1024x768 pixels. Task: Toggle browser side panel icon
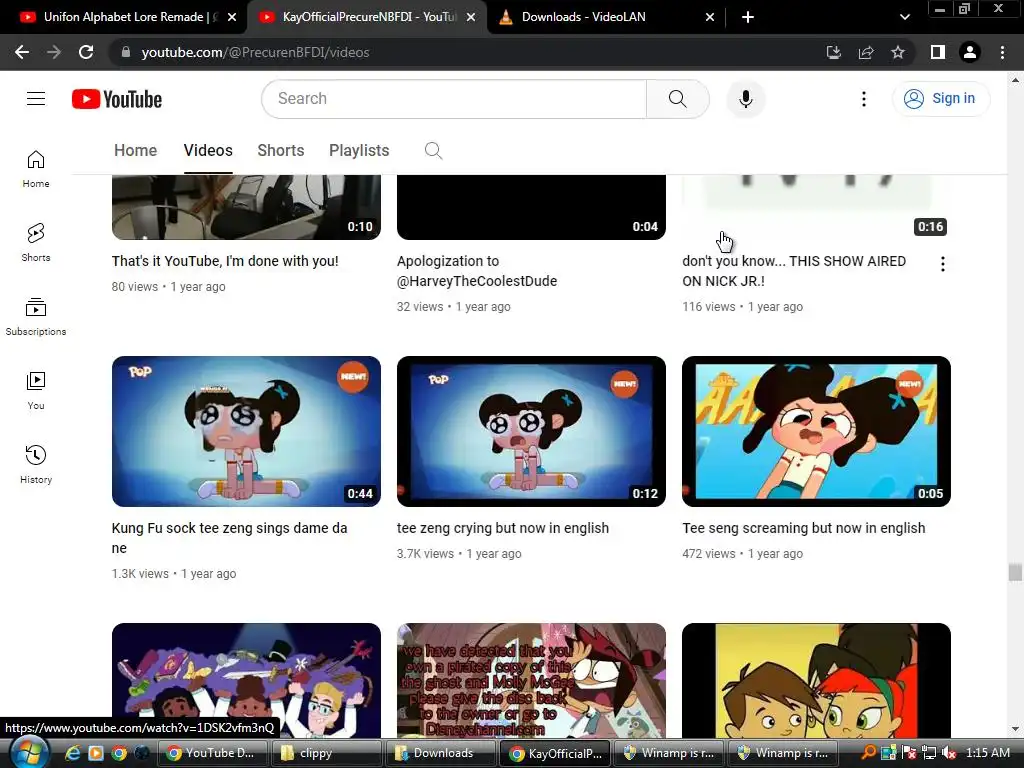938,52
